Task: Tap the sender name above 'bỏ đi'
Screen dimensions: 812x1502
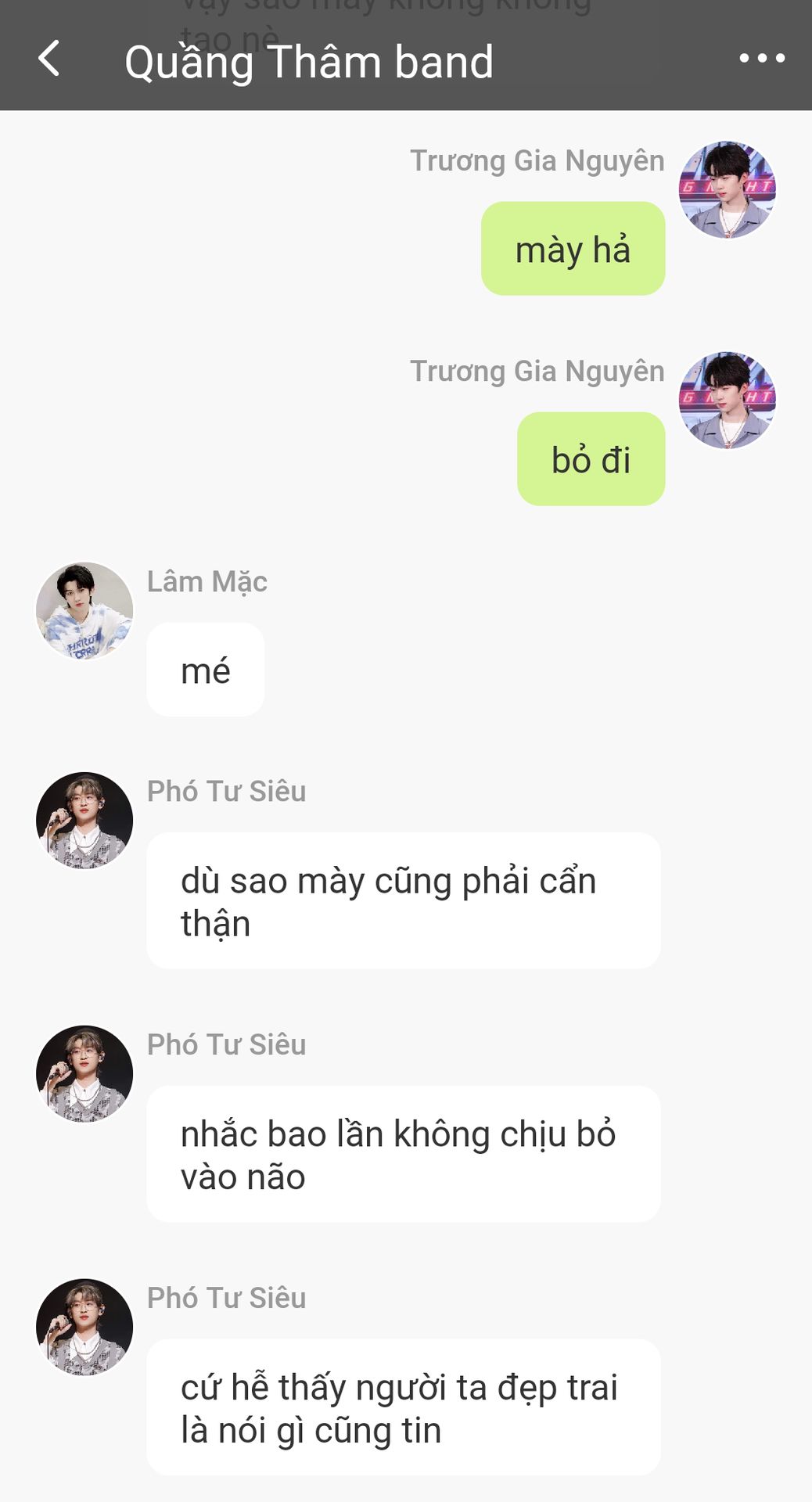Action: pos(537,372)
